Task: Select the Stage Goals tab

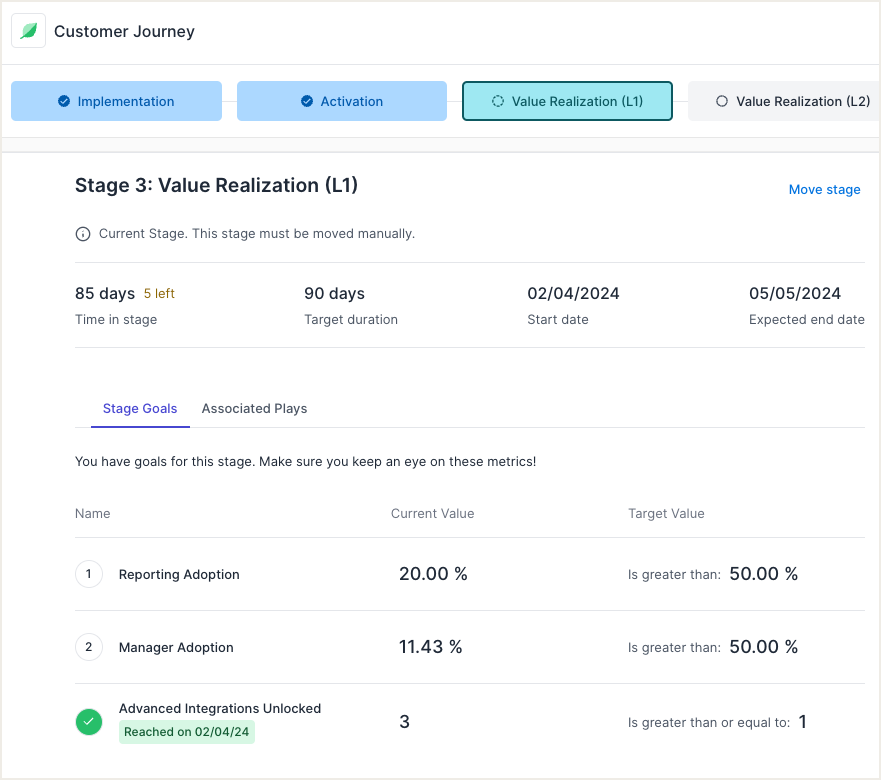Action: click(x=140, y=408)
